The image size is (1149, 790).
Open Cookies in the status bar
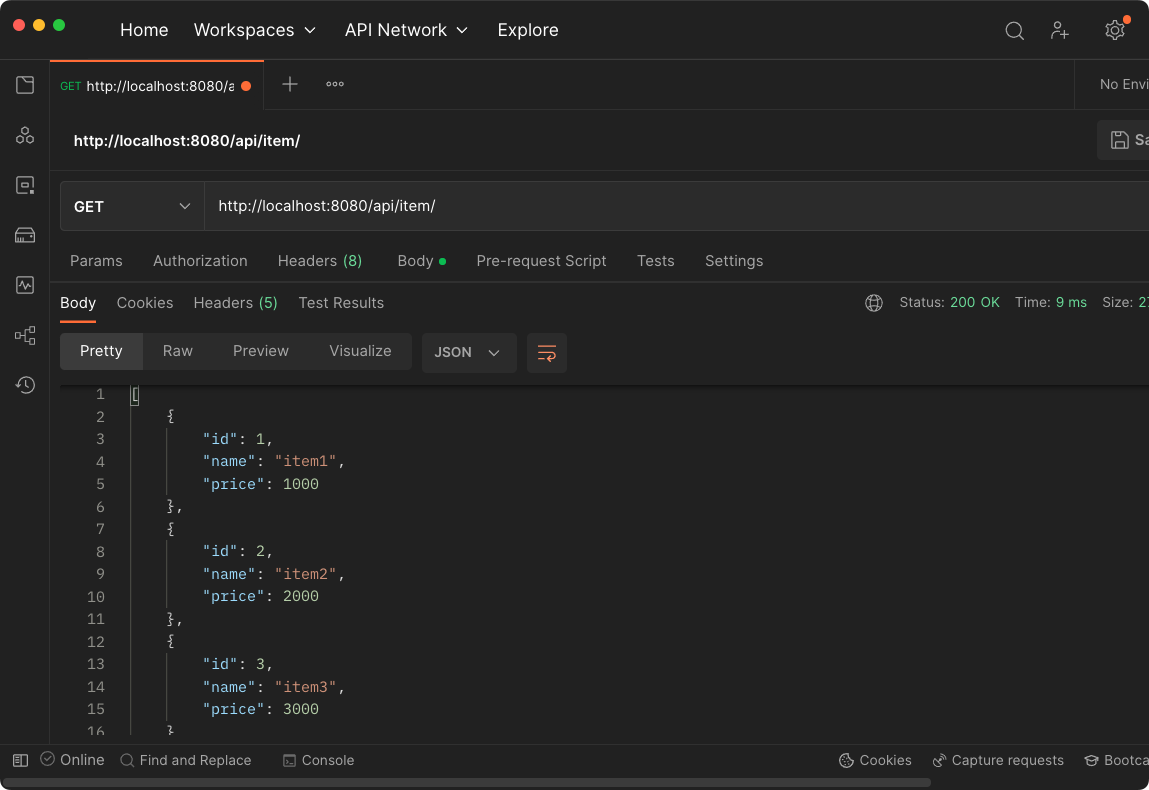pos(875,760)
